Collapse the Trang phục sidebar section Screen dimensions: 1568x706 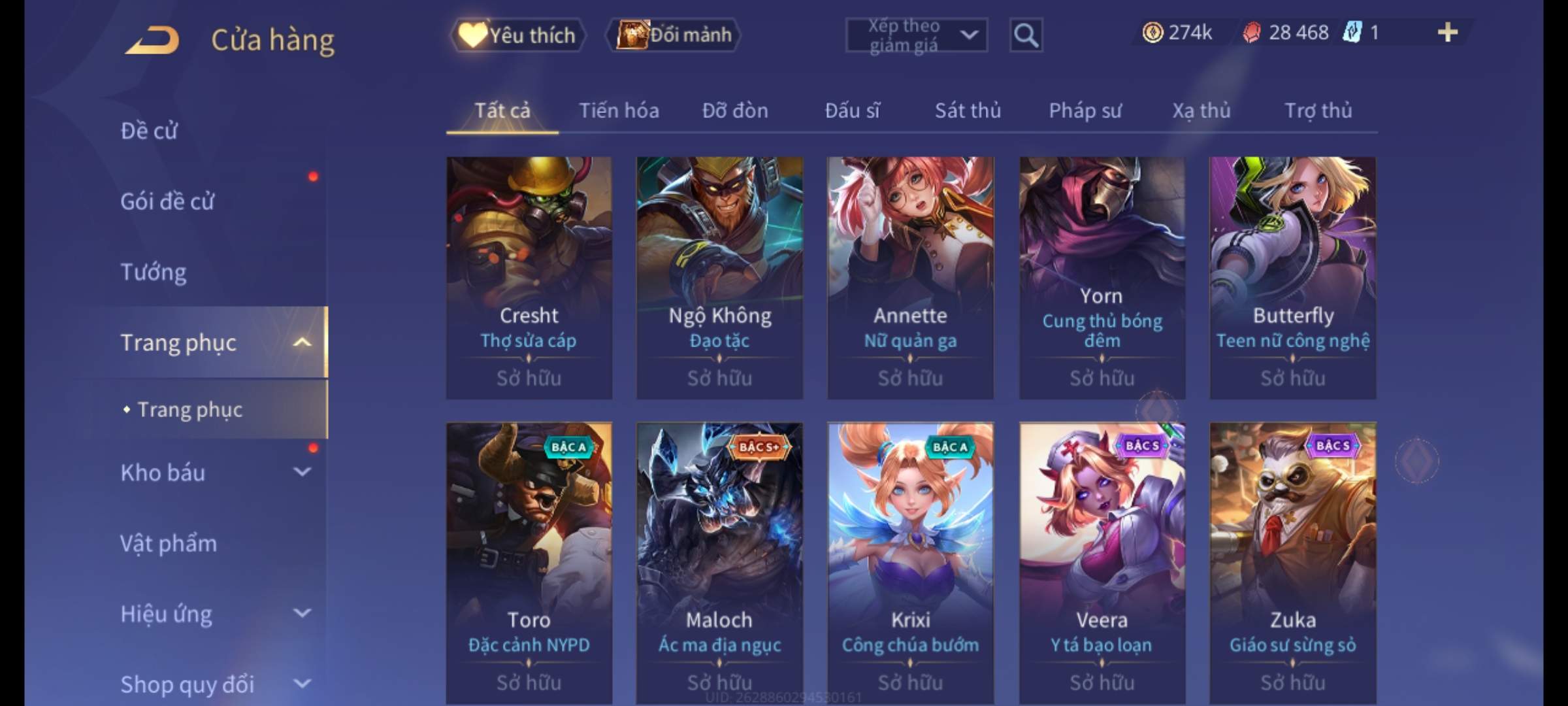302,342
